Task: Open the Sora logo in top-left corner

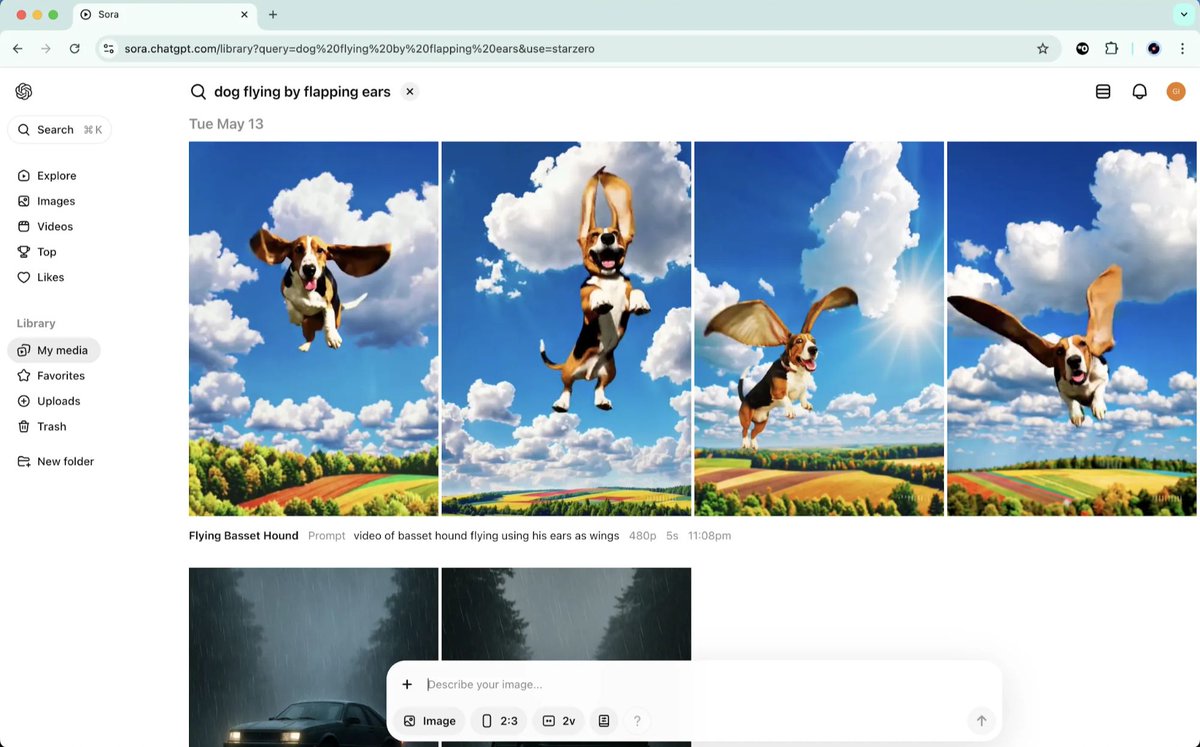Action: [24, 91]
